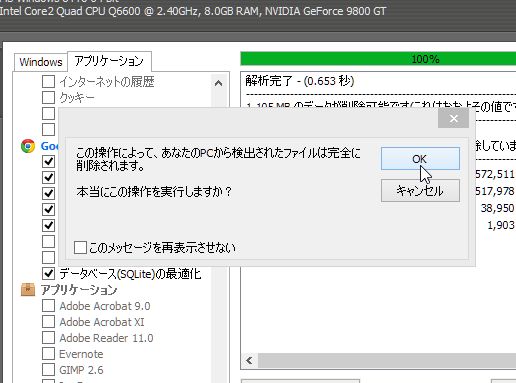Click the Google Chrome icon in the list

(28, 146)
